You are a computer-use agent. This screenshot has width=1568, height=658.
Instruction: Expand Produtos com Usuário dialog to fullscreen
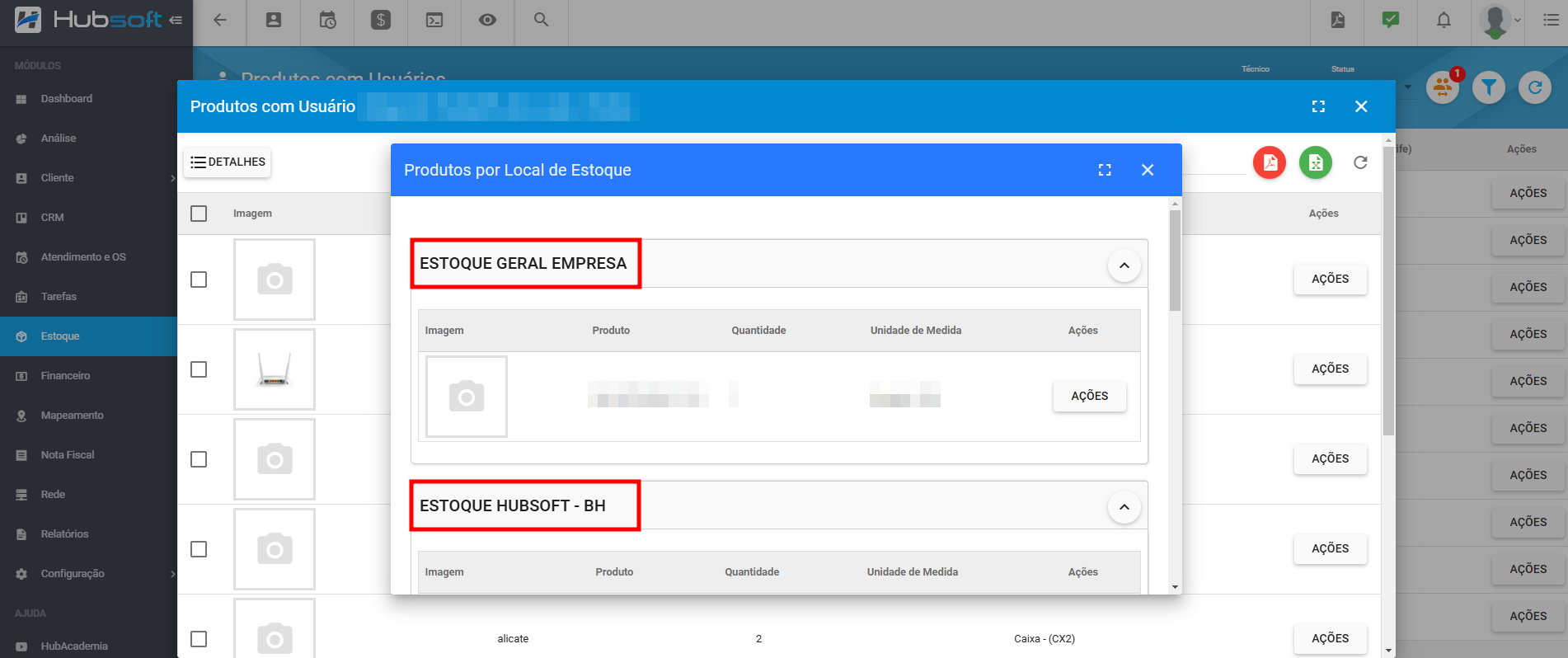tap(1318, 106)
